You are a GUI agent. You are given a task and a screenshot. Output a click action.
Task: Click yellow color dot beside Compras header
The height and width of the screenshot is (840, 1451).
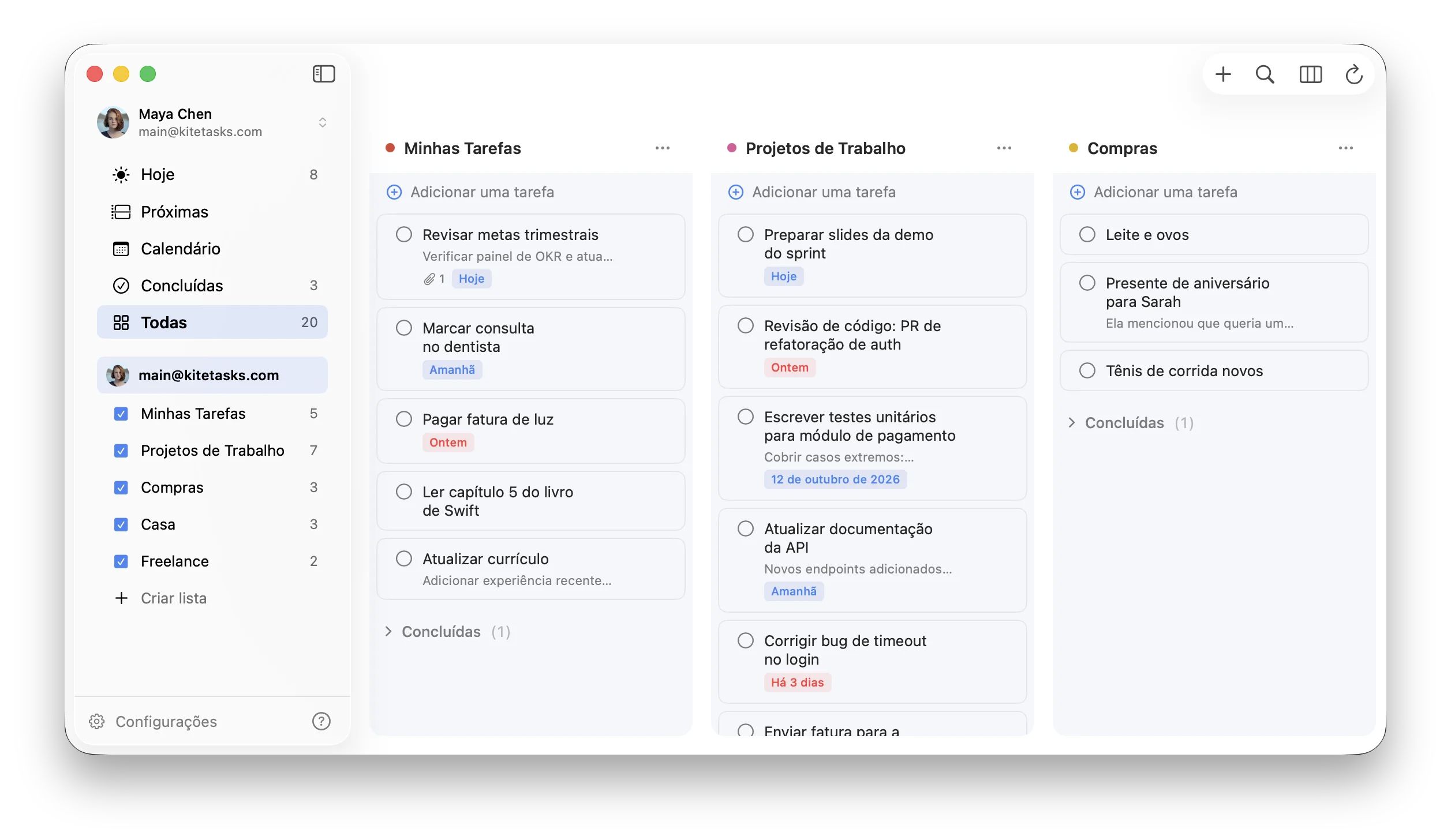pyautogui.click(x=1074, y=148)
